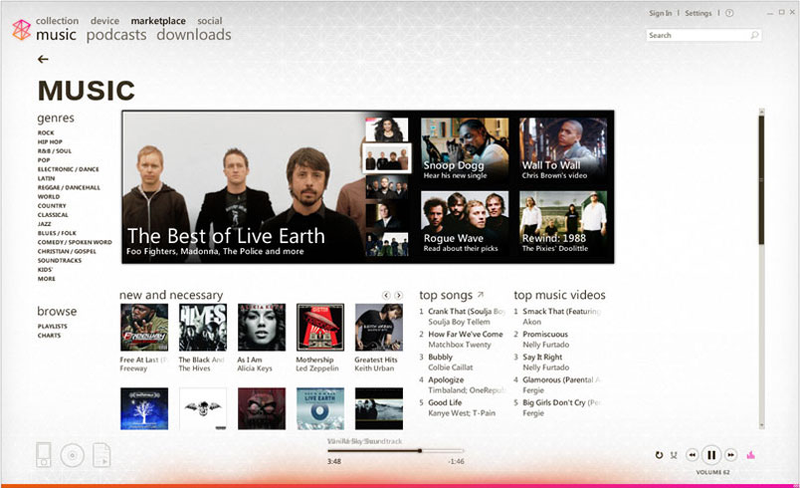Select the podcasts section

pyautogui.click(x=116, y=35)
